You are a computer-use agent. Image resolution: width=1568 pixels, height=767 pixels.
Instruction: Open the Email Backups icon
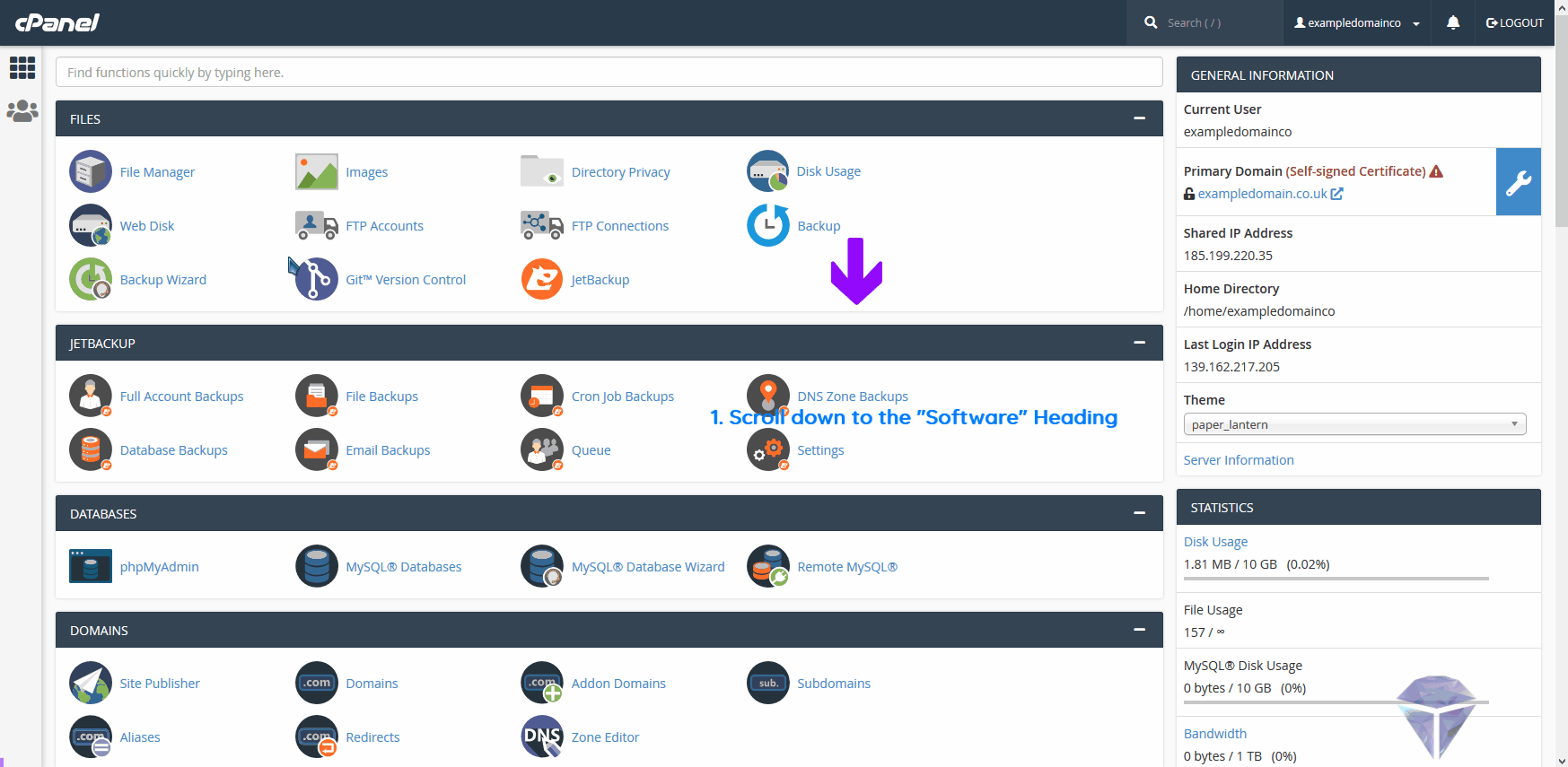pos(317,449)
